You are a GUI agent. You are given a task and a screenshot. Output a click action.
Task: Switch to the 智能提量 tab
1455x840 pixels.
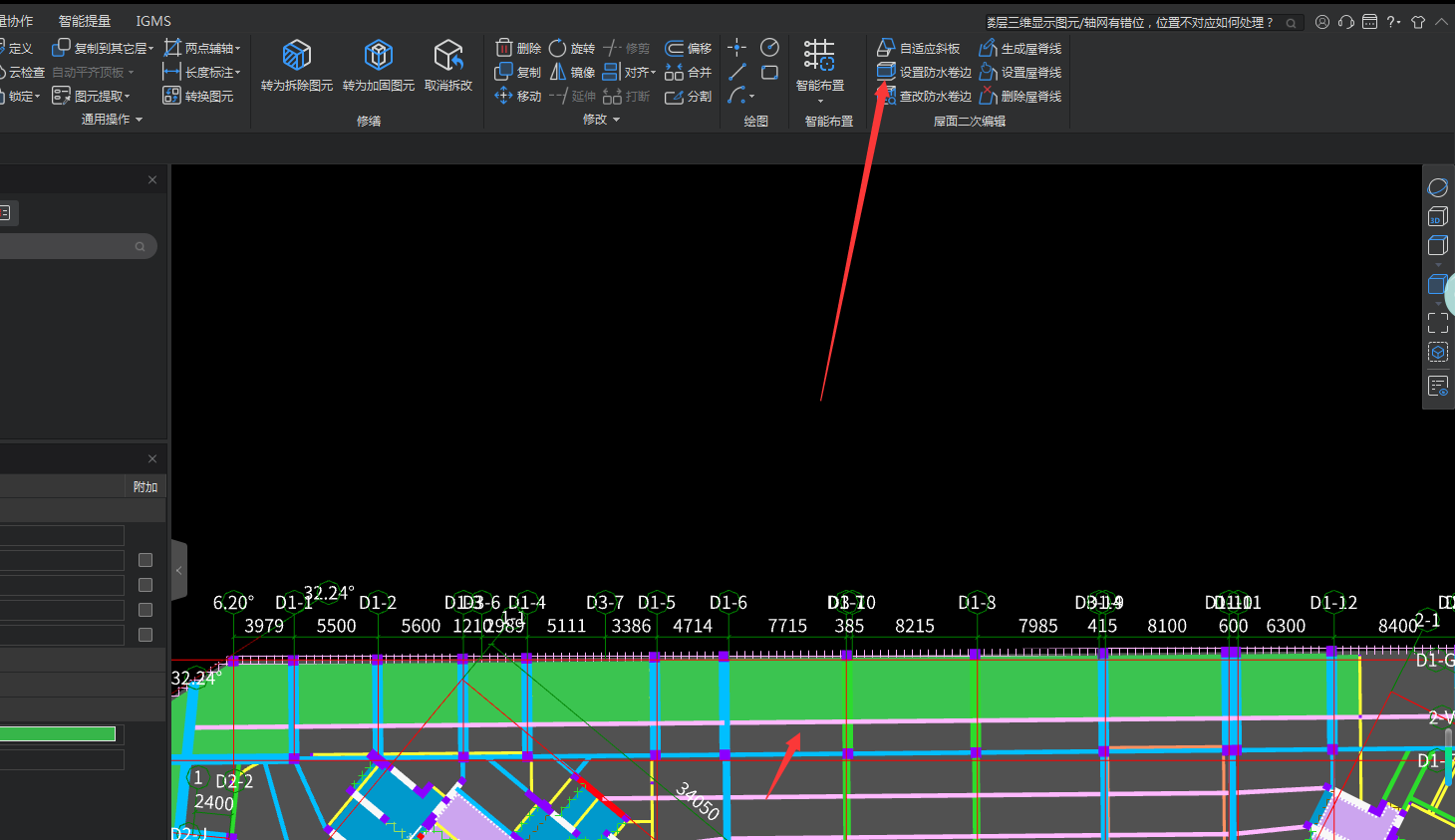coord(85,21)
